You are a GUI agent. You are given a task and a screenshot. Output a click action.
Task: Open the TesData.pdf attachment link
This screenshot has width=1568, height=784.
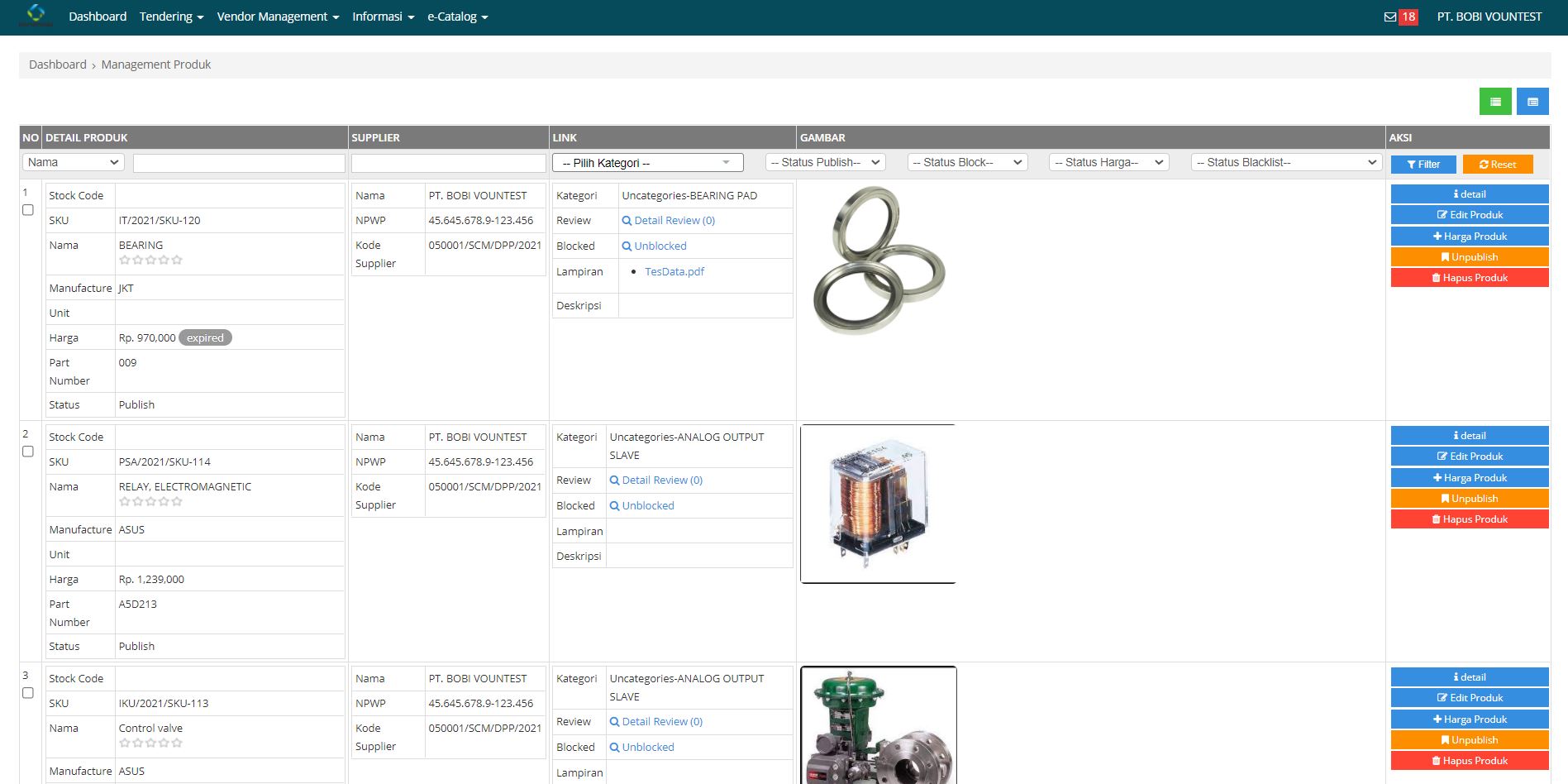tap(675, 271)
